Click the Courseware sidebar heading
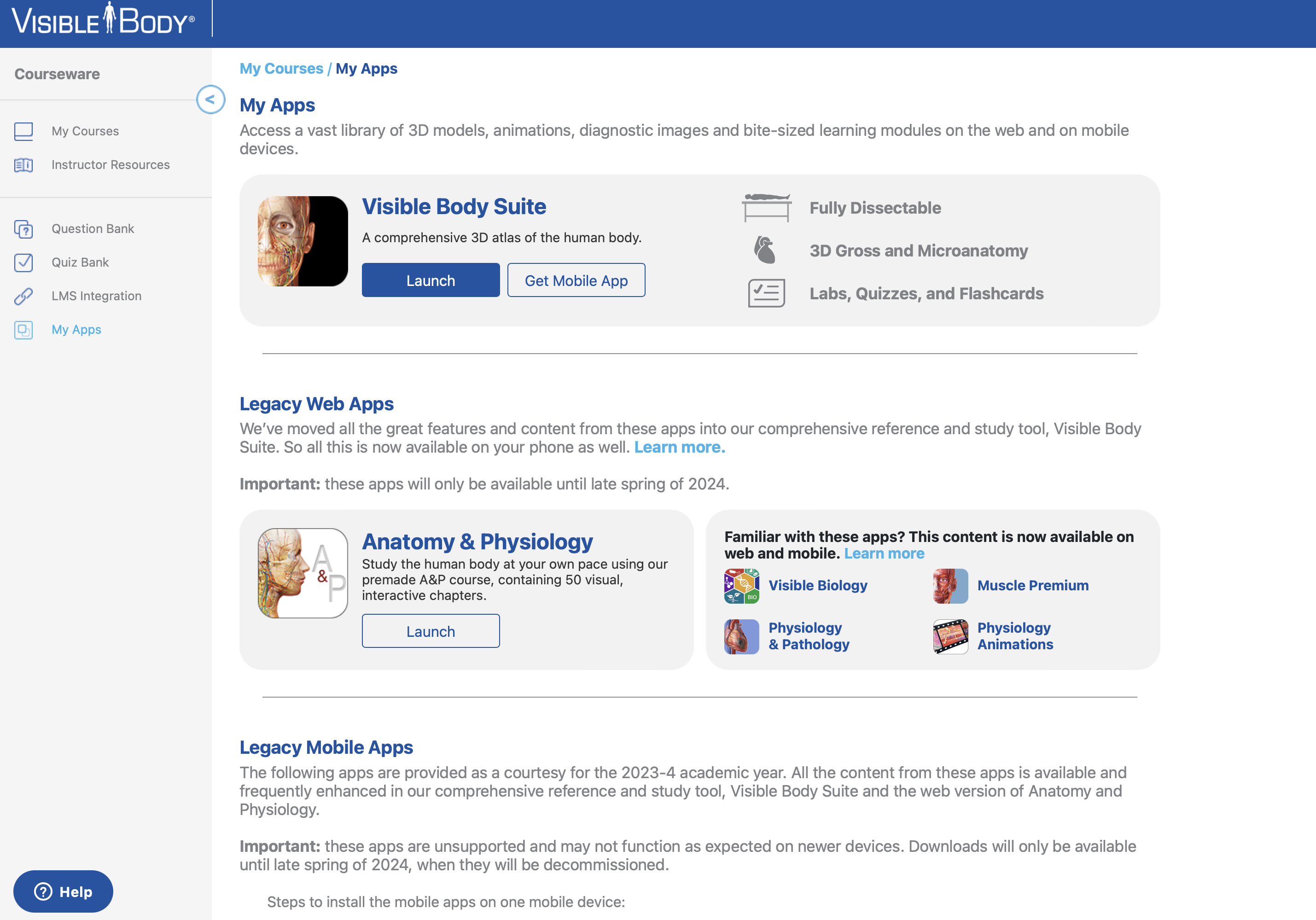 click(x=57, y=74)
